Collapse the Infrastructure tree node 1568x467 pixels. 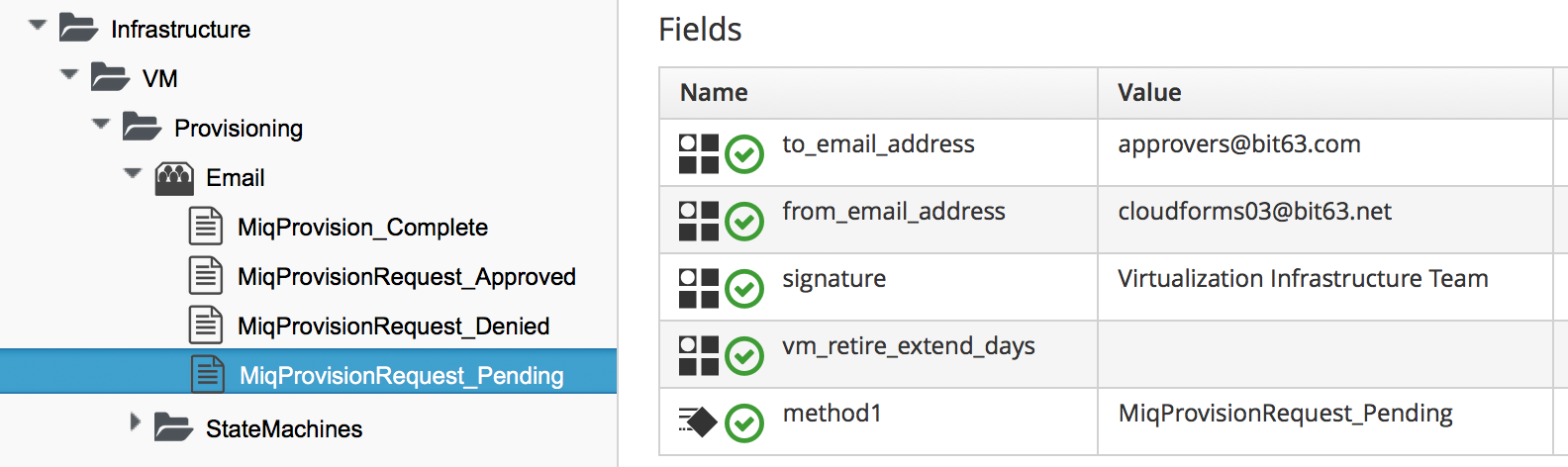[x=38, y=25]
